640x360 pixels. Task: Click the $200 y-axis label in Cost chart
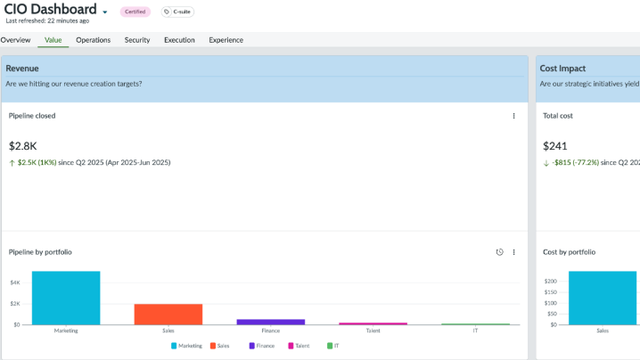550,281
